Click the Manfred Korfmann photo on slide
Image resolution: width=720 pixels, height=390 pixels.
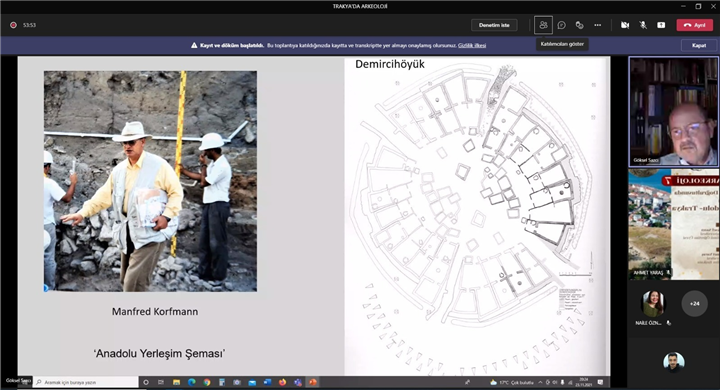pyautogui.click(x=151, y=181)
